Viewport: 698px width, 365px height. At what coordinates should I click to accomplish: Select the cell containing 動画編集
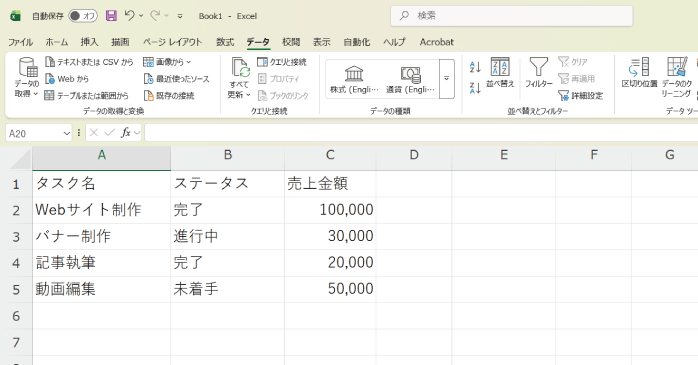[101, 289]
